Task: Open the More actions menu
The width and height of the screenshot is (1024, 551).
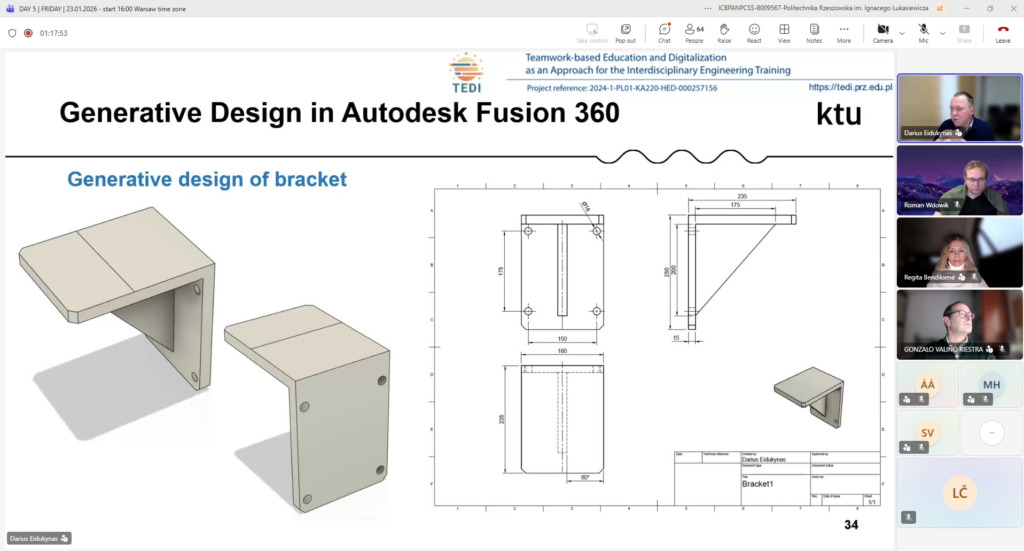Action: 844,32
